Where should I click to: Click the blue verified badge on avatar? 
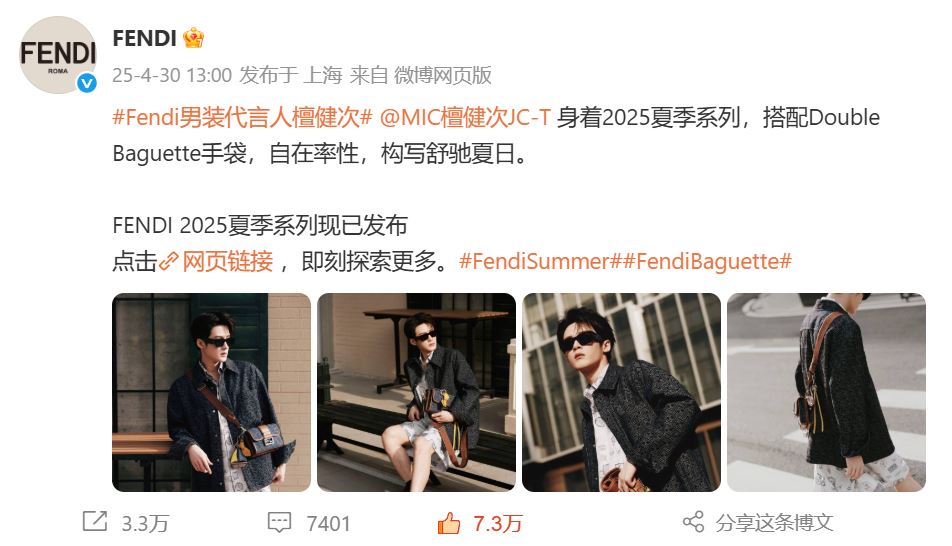pos(87,83)
